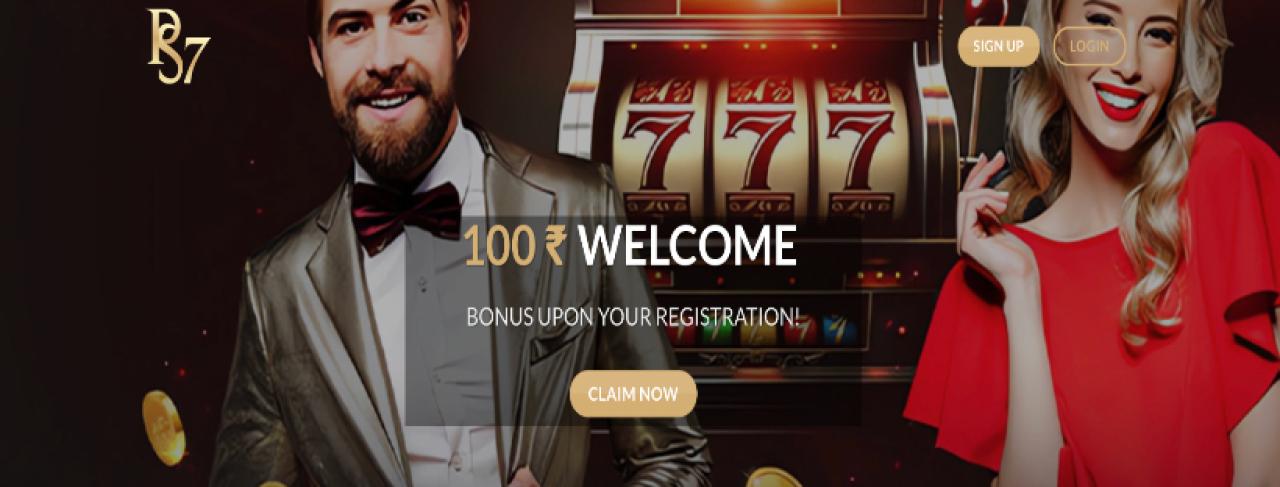Click the man's burgundy bow tie
This screenshot has height=487, width=1280.
405,213
